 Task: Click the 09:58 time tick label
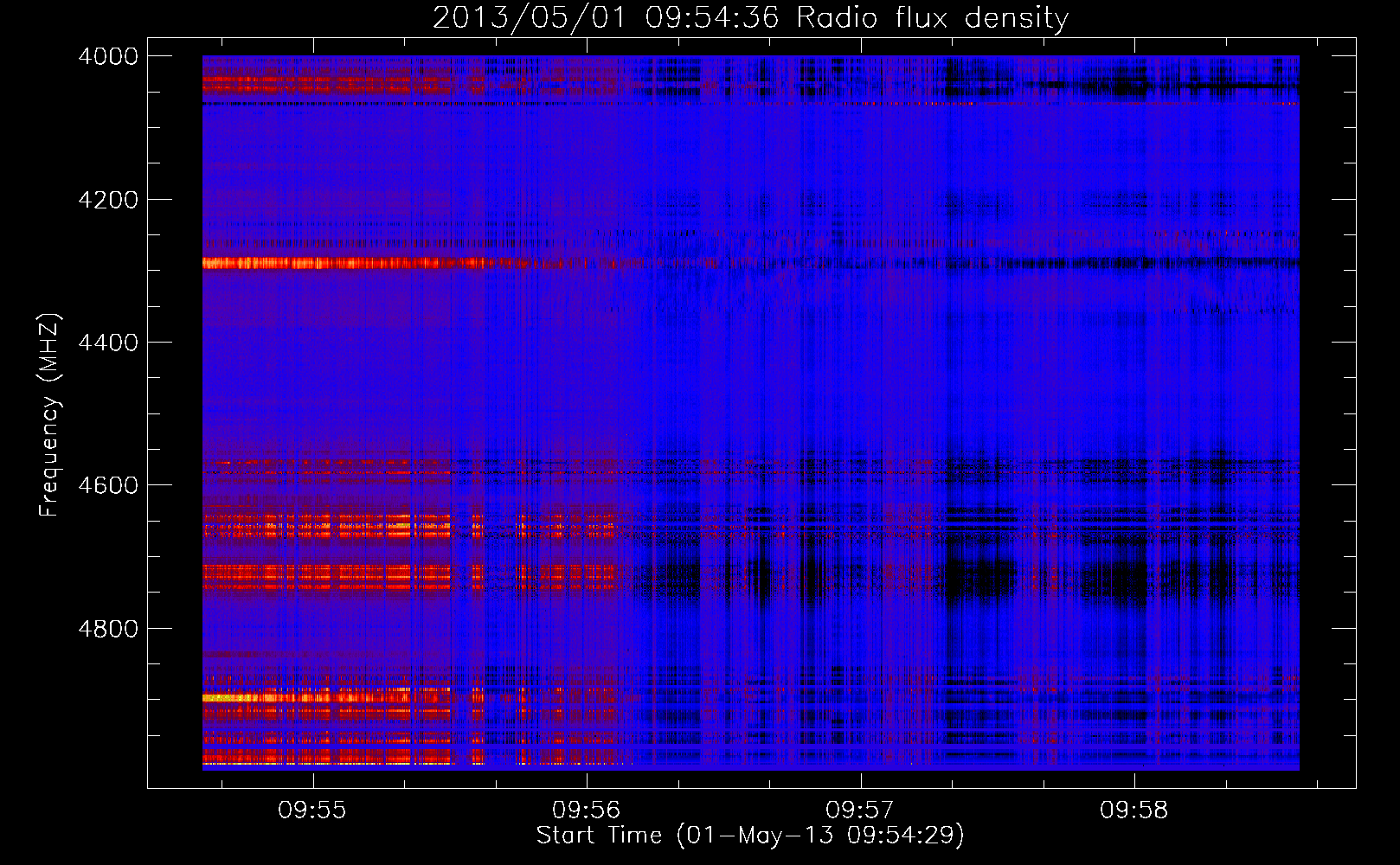pyautogui.click(x=1134, y=811)
